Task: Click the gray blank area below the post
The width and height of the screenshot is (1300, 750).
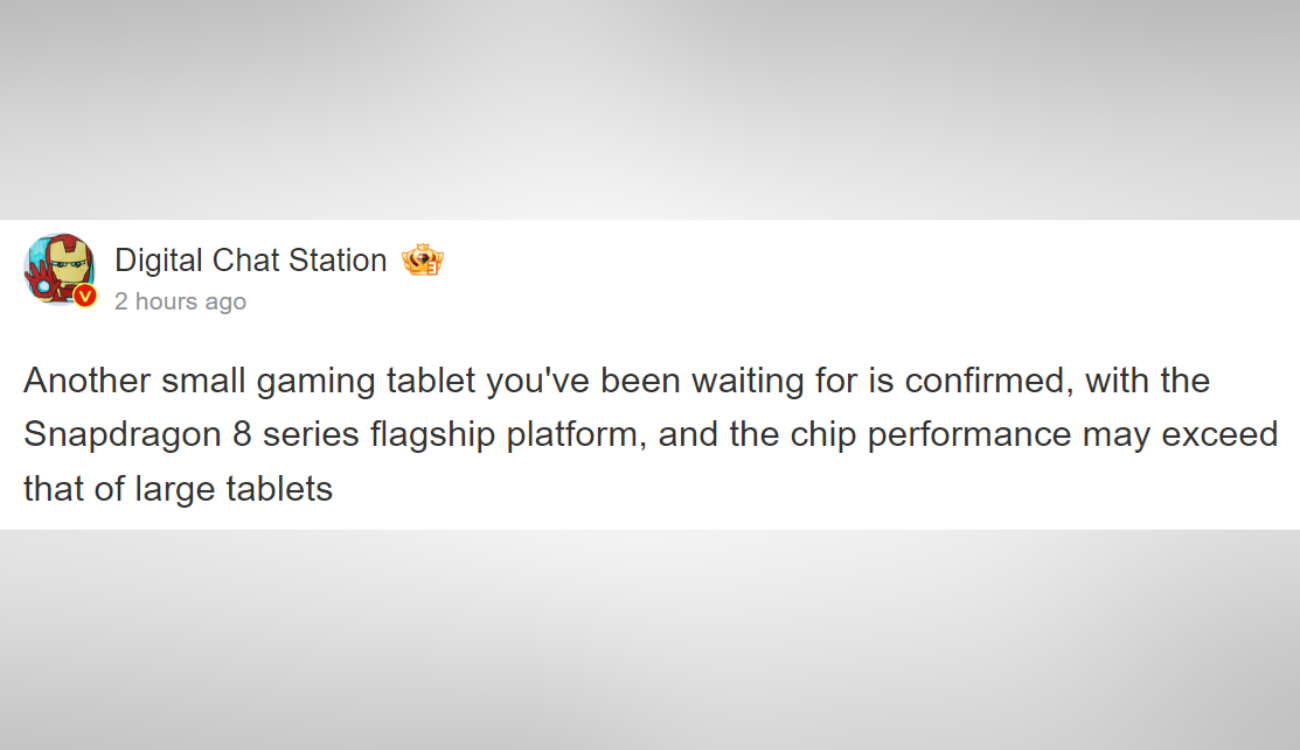Action: (x=650, y=640)
